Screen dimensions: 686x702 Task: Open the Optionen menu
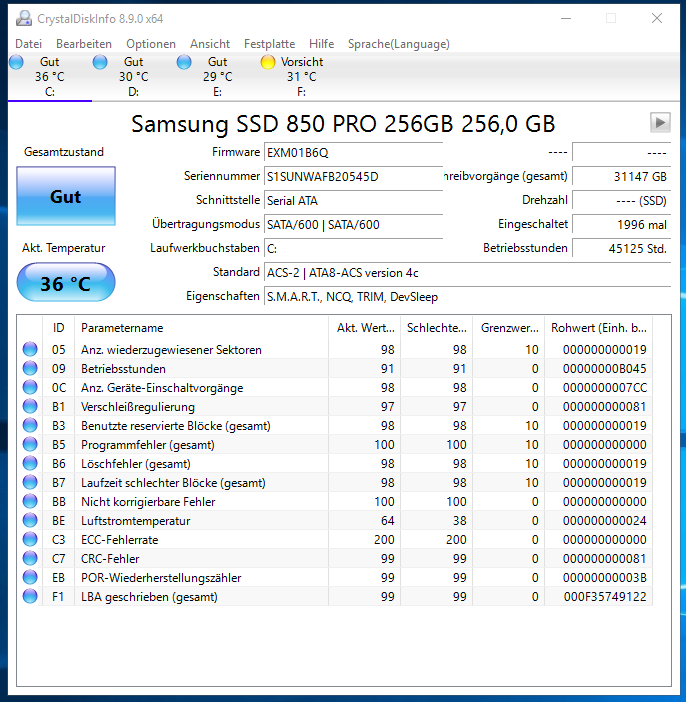[x=151, y=44]
